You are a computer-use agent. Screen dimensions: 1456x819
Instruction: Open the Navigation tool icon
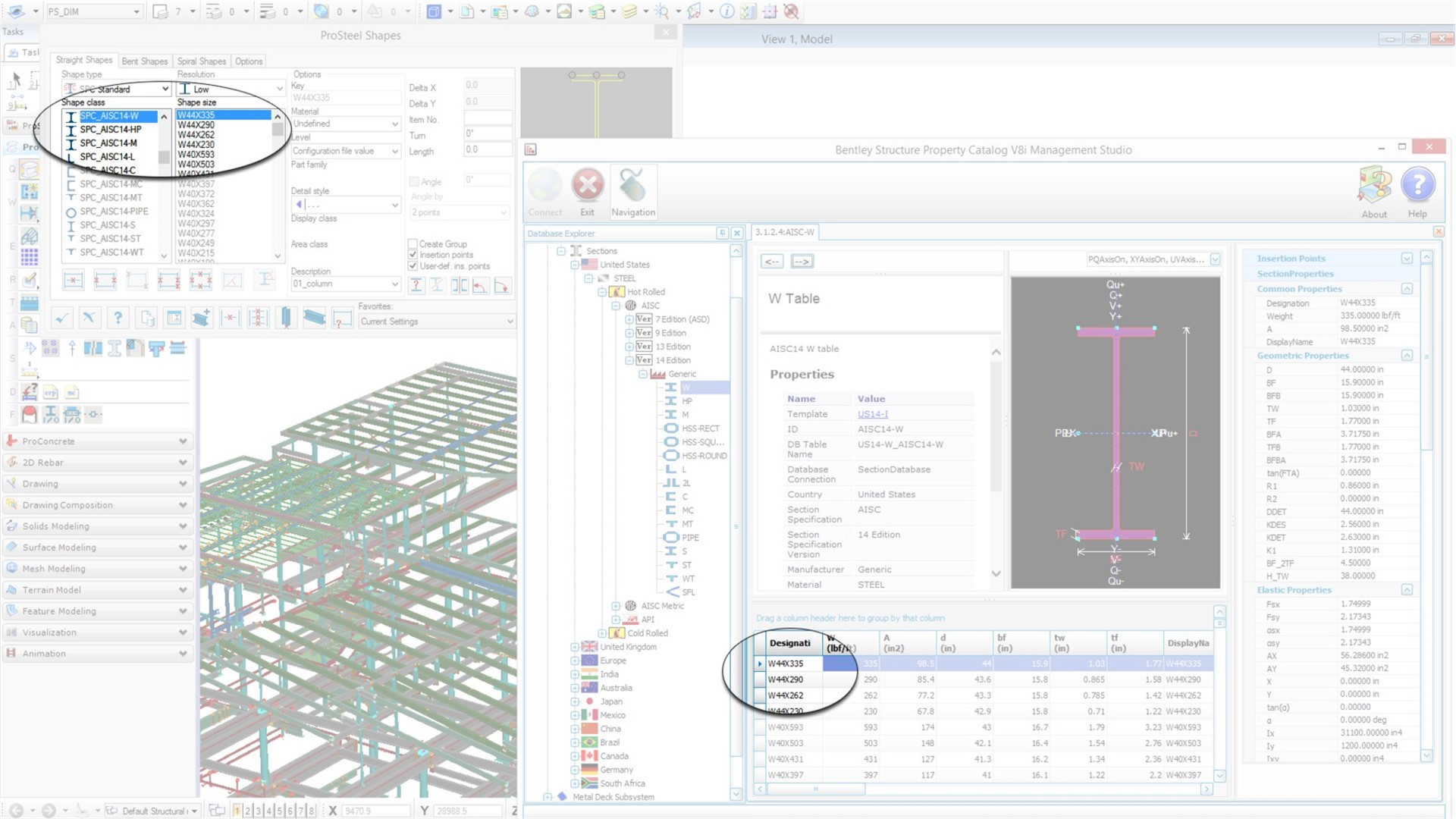(632, 185)
